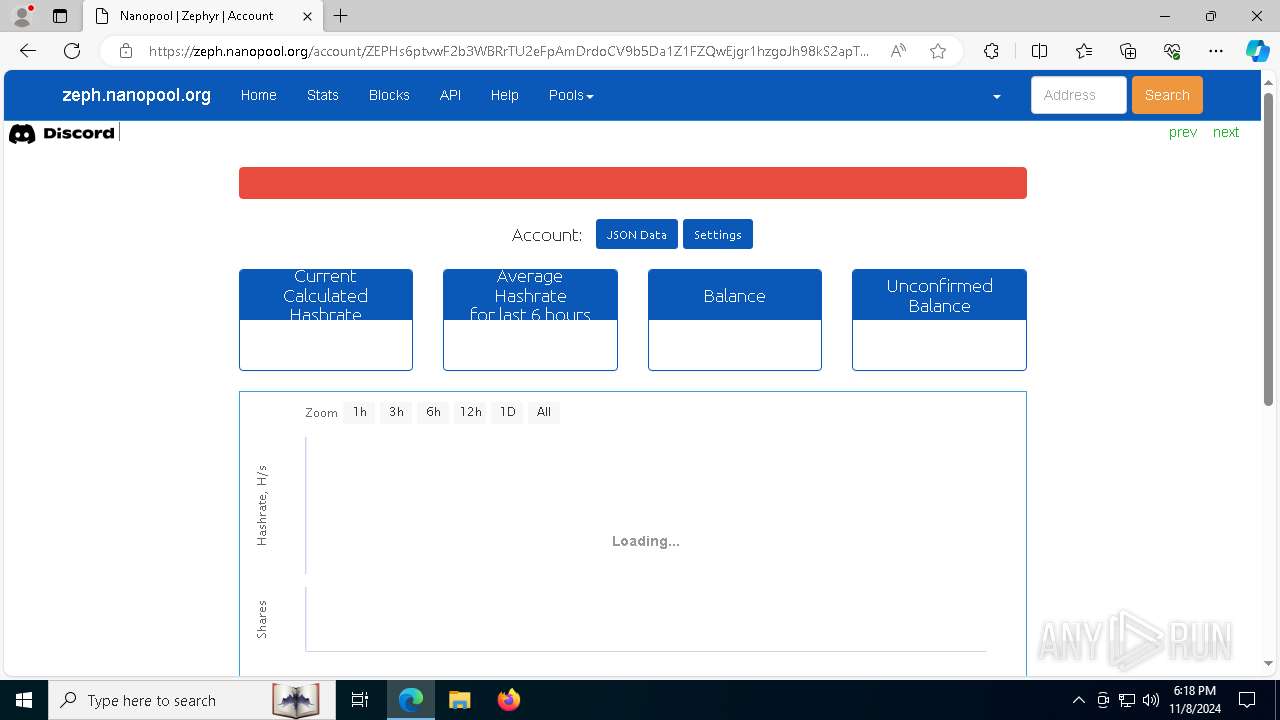Click the taskbar search box
This screenshot has height=720, width=1280.
190,700
